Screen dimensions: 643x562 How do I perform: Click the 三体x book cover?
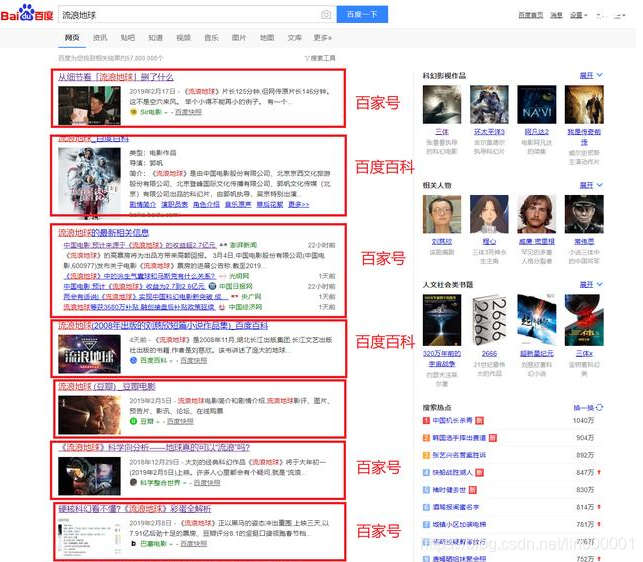coord(584,320)
